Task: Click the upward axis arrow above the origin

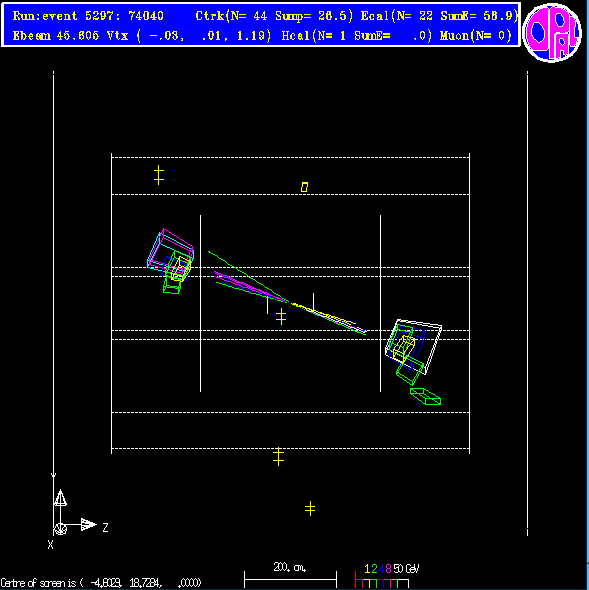Action: point(60,498)
